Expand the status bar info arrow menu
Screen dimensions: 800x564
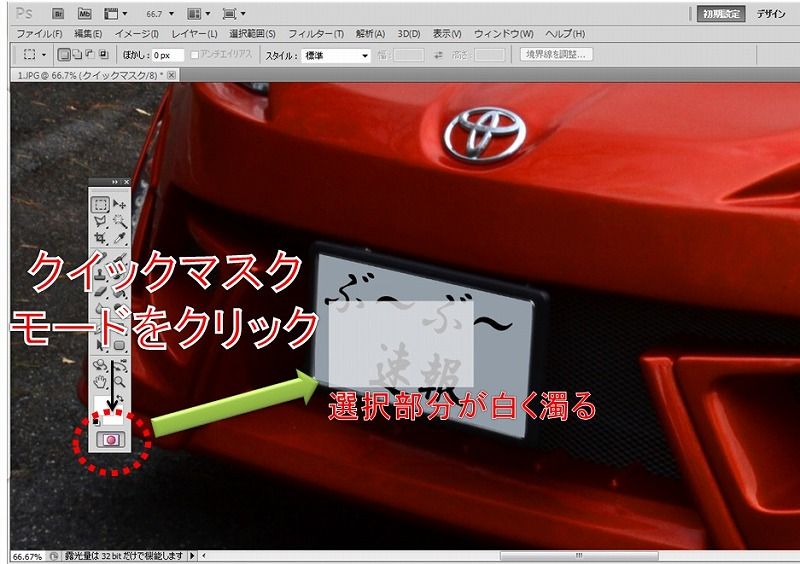point(192,556)
